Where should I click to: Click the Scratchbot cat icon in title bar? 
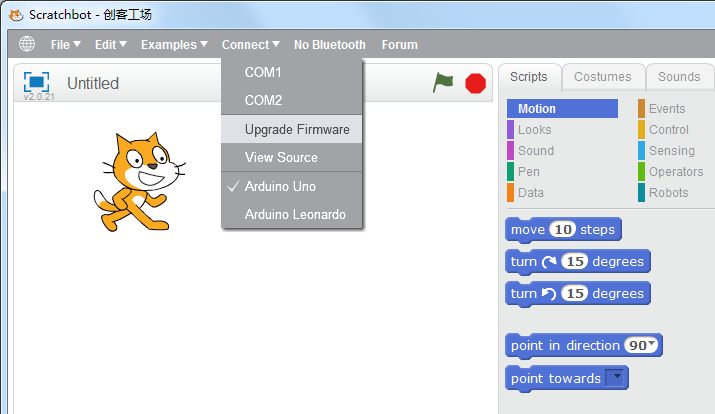[16, 15]
